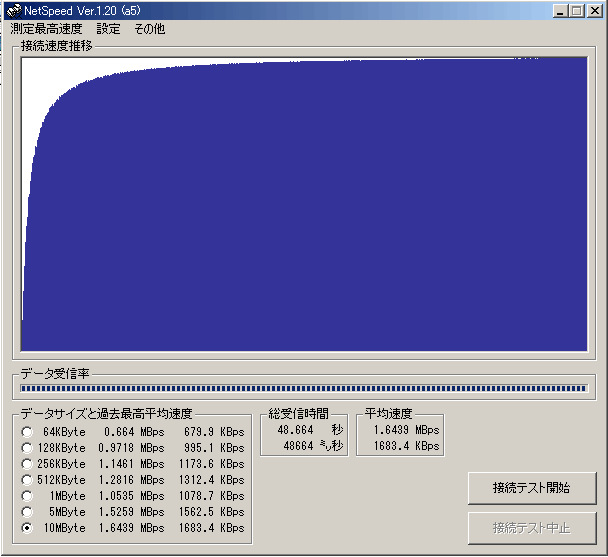Select the 64KByte data size radio button
This screenshot has height=557, width=608.
pos(27,432)
